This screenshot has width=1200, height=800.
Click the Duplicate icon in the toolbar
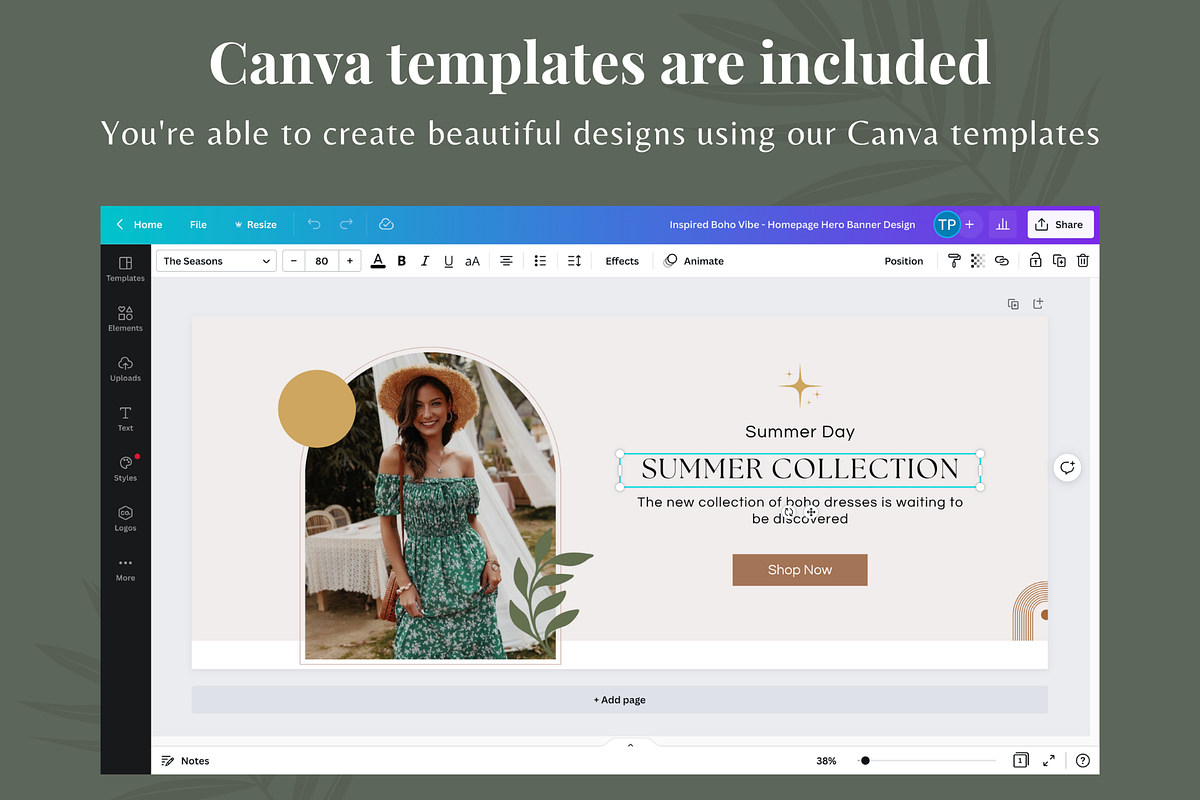coord(1059,261)
